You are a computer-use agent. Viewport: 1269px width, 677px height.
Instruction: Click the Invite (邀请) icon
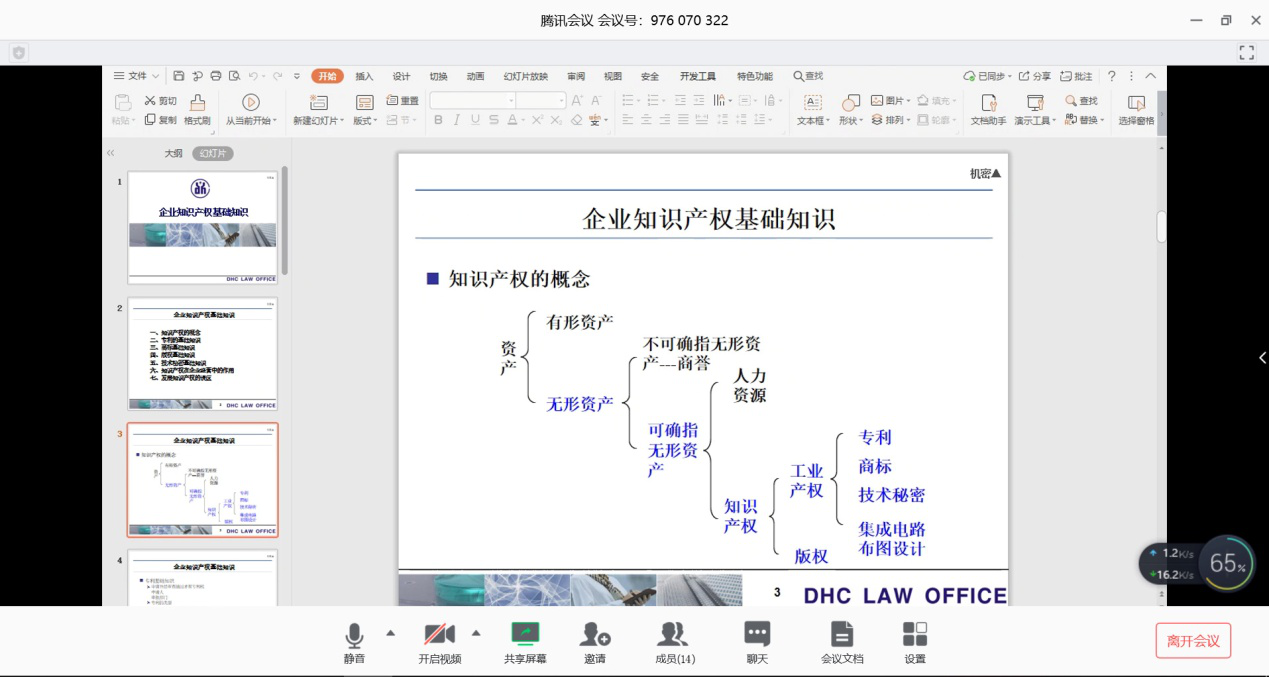point(595,642)
